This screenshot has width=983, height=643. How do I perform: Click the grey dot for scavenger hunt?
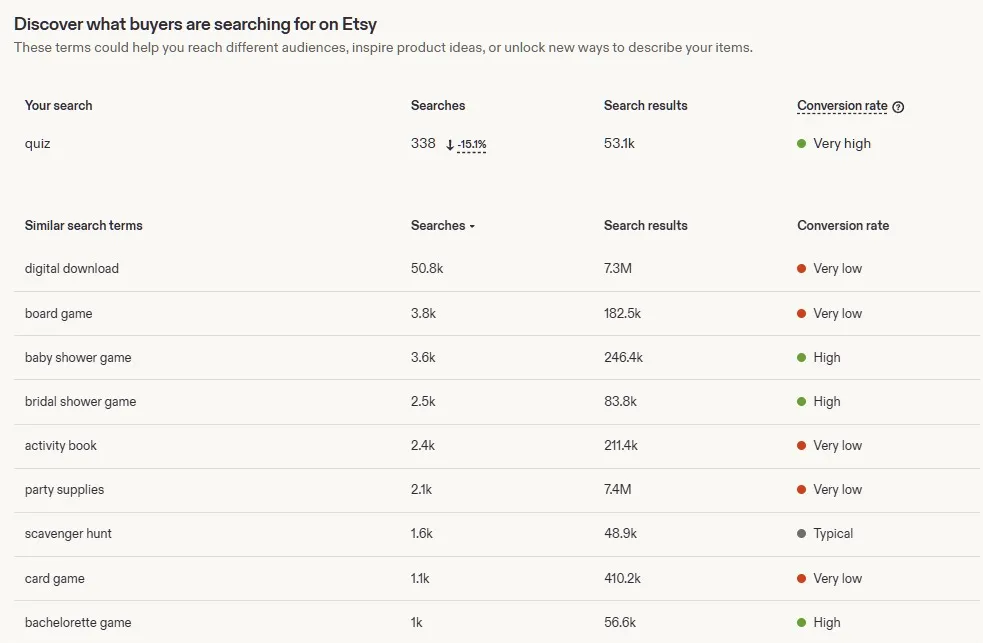(801, 533)
